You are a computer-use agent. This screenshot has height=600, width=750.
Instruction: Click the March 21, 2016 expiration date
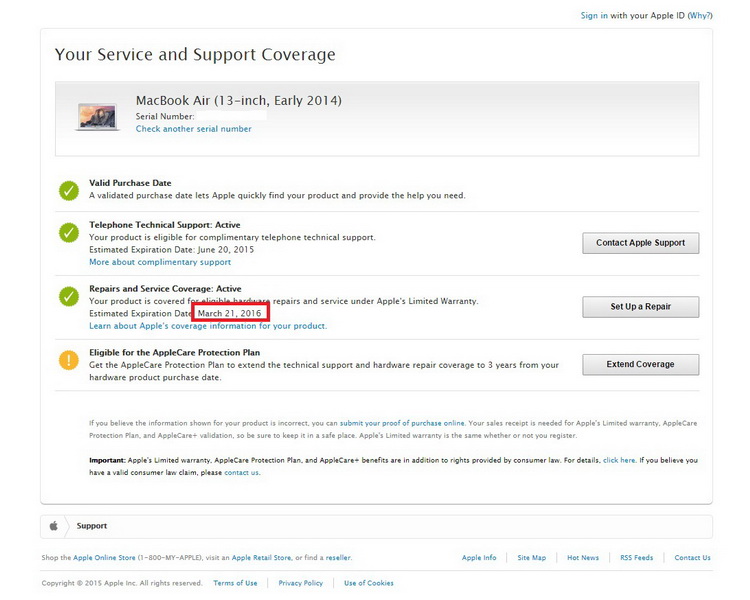point(230,313)
